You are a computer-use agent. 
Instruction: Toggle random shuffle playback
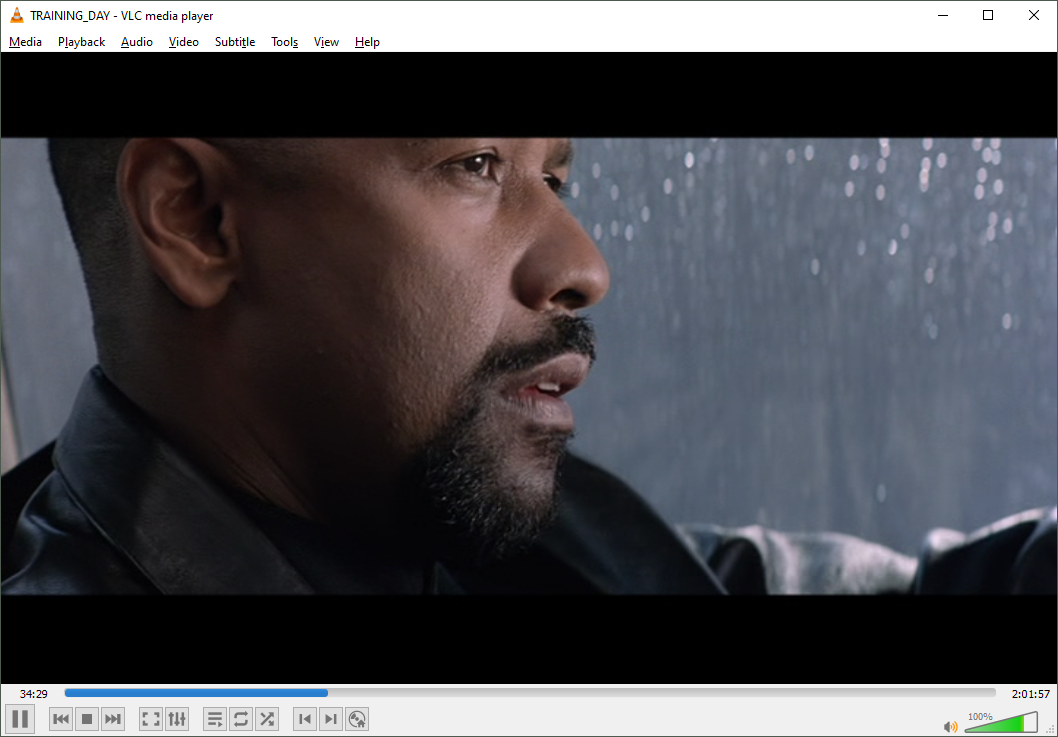pos(267,719)
